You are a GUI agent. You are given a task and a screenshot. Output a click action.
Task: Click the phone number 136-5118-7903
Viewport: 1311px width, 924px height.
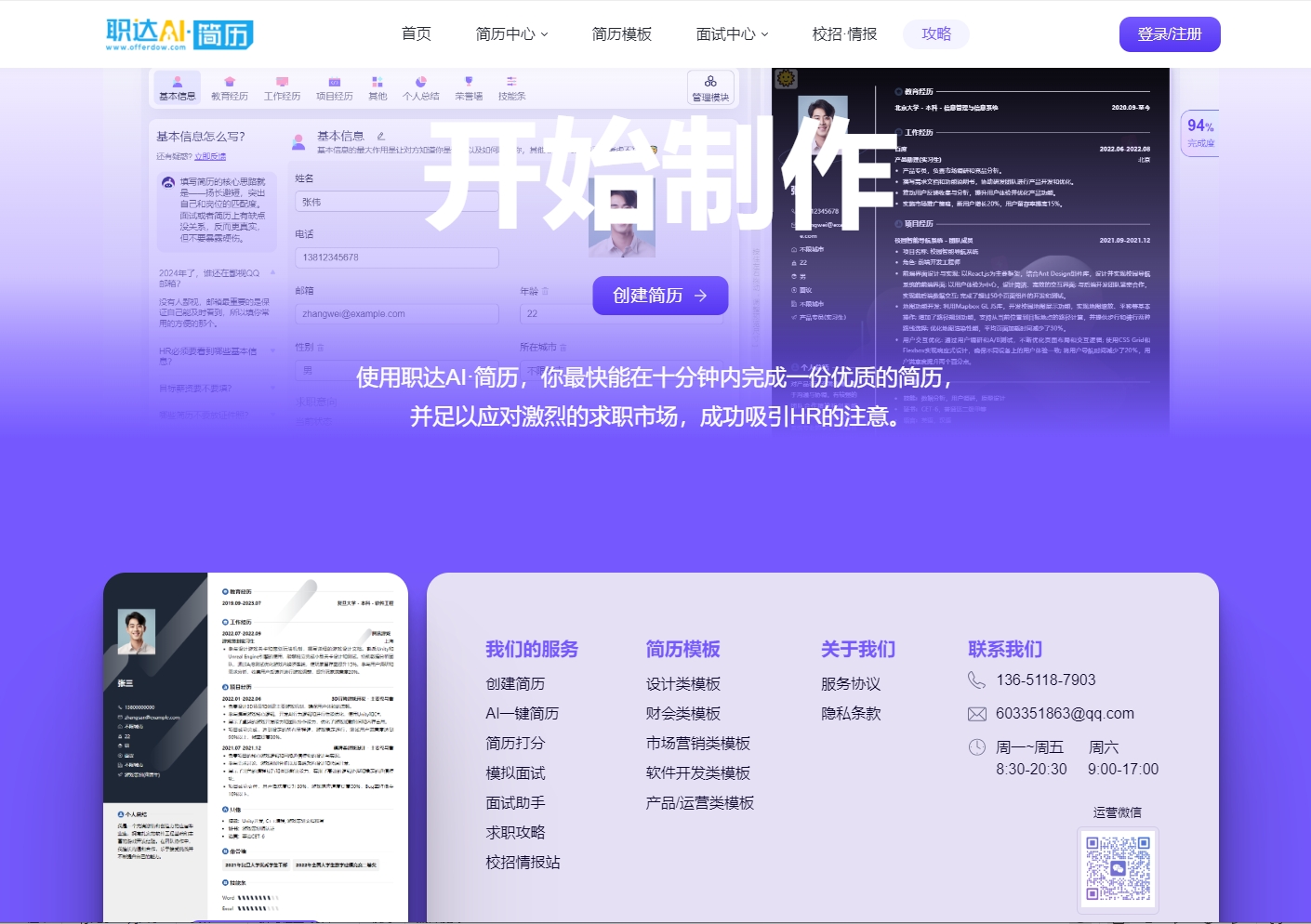coord(1046,680)
